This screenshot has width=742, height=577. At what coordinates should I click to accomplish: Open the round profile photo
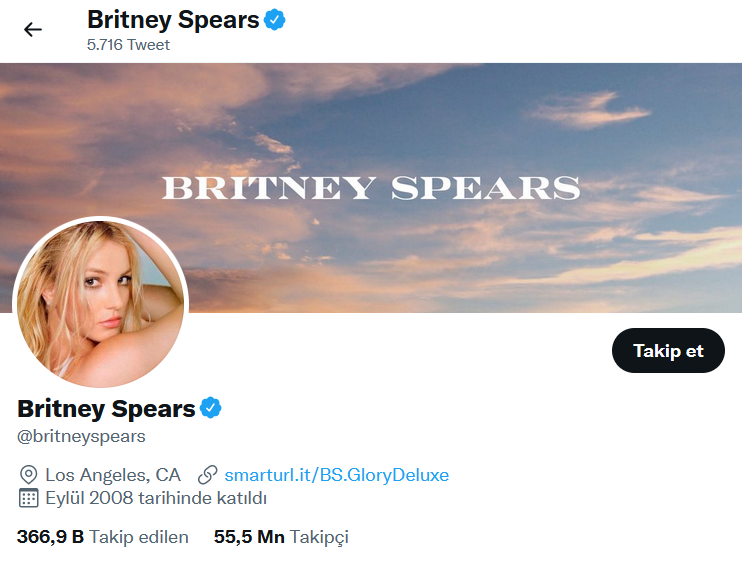pos(100,303)
